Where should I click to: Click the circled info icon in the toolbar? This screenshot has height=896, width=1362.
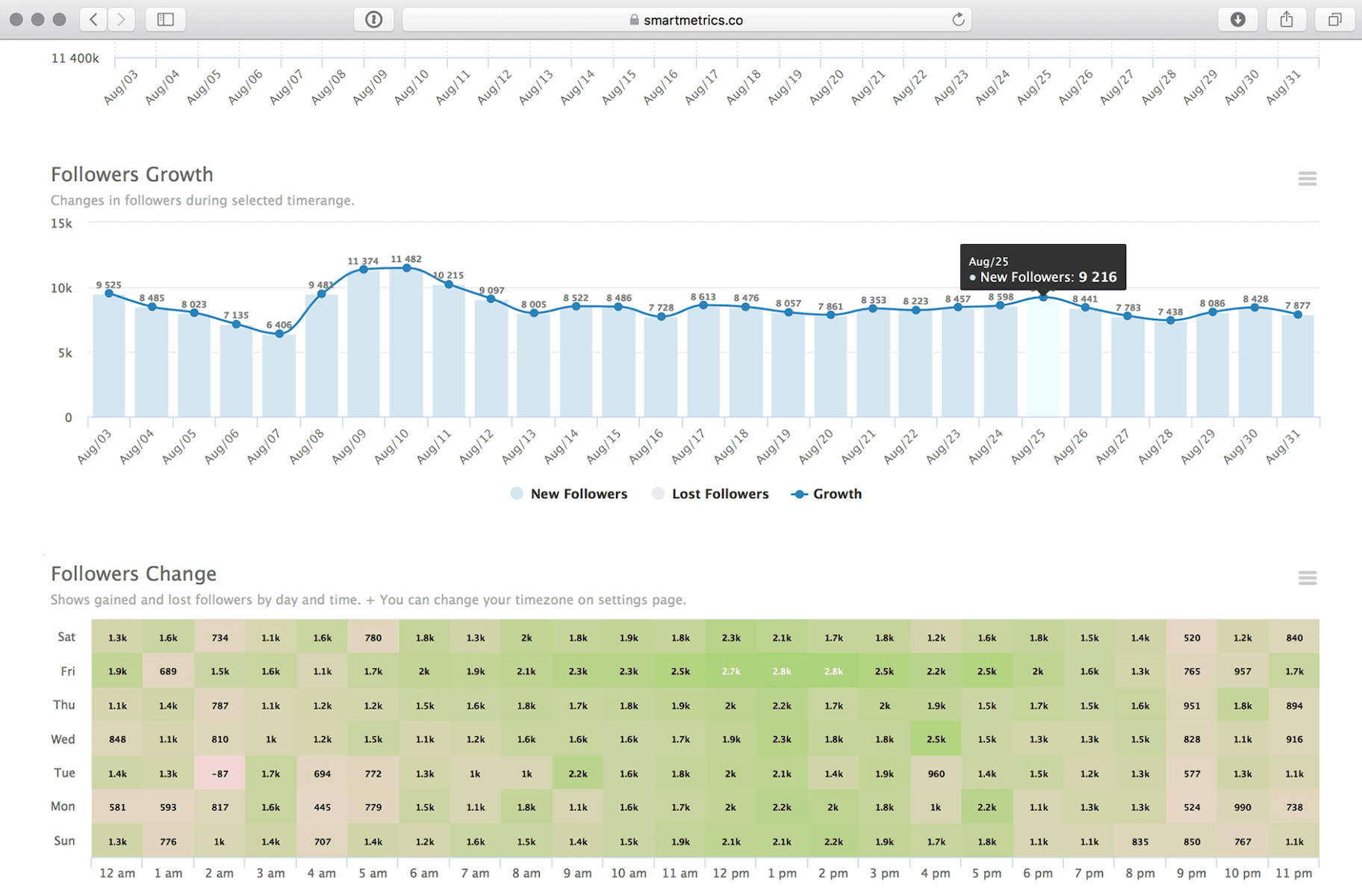click(x=373, y=19)
